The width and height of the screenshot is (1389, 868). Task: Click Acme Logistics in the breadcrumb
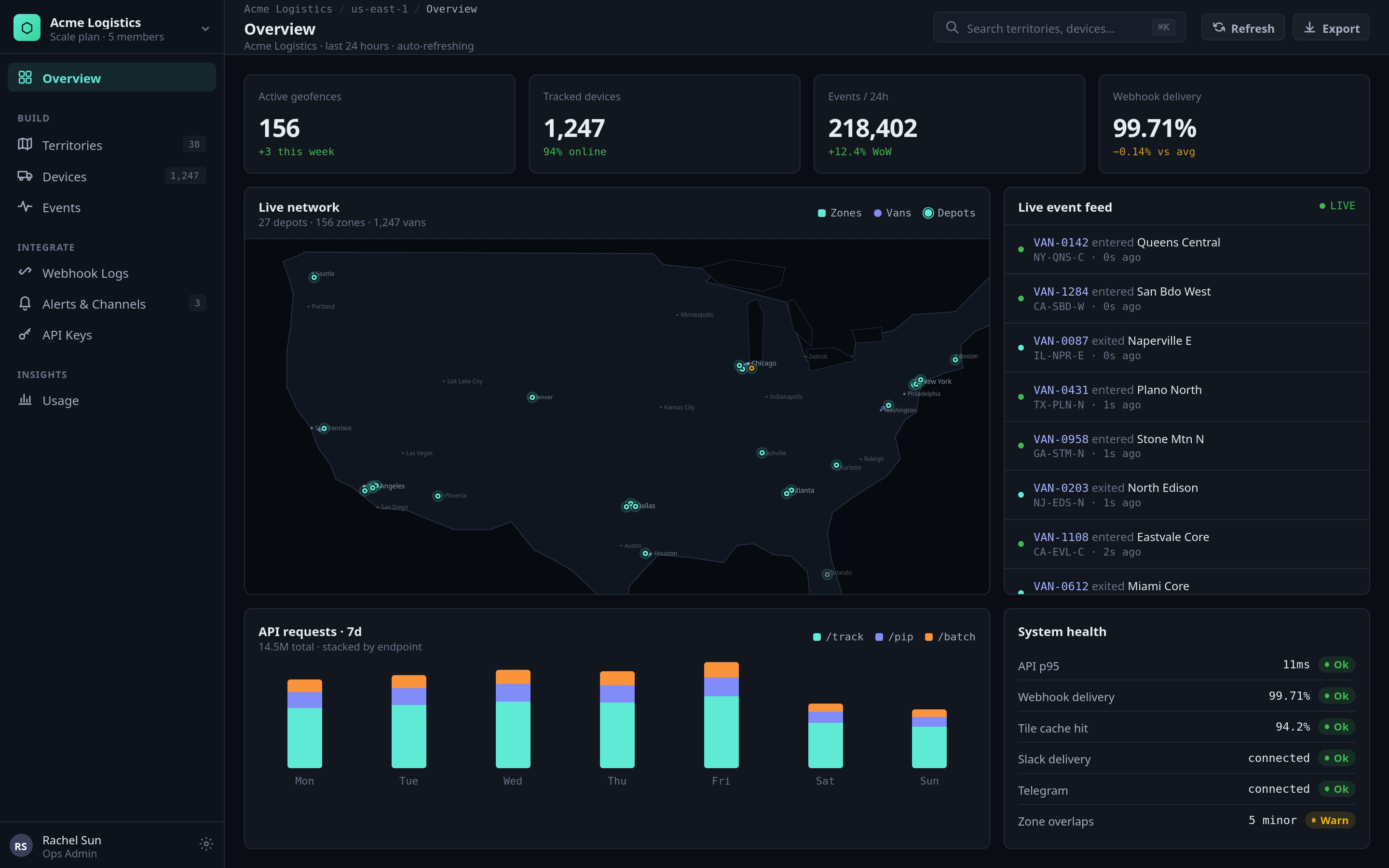click(x=288, y=9)
